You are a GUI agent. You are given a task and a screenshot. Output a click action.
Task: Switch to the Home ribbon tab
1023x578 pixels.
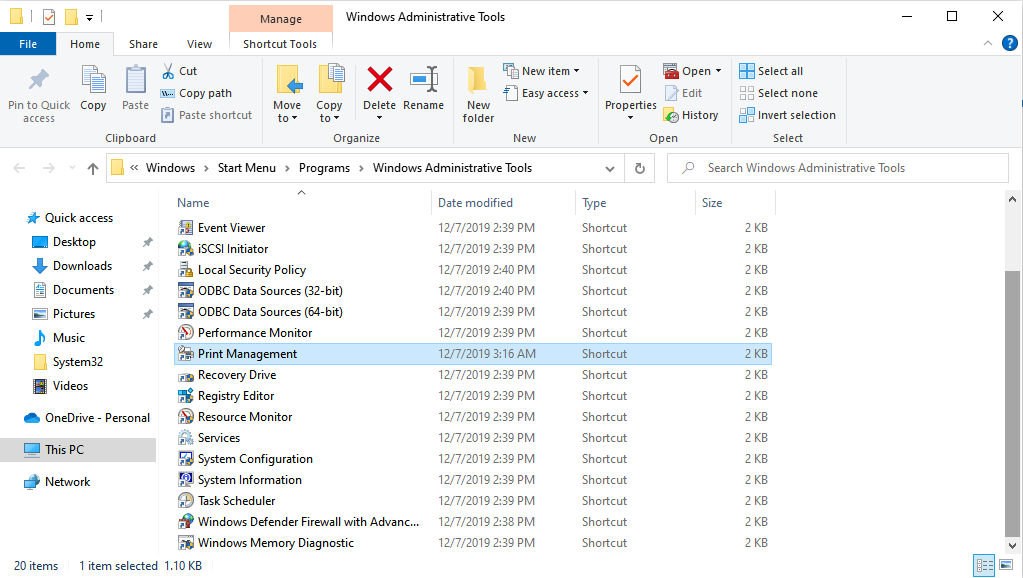pos(85,44)
